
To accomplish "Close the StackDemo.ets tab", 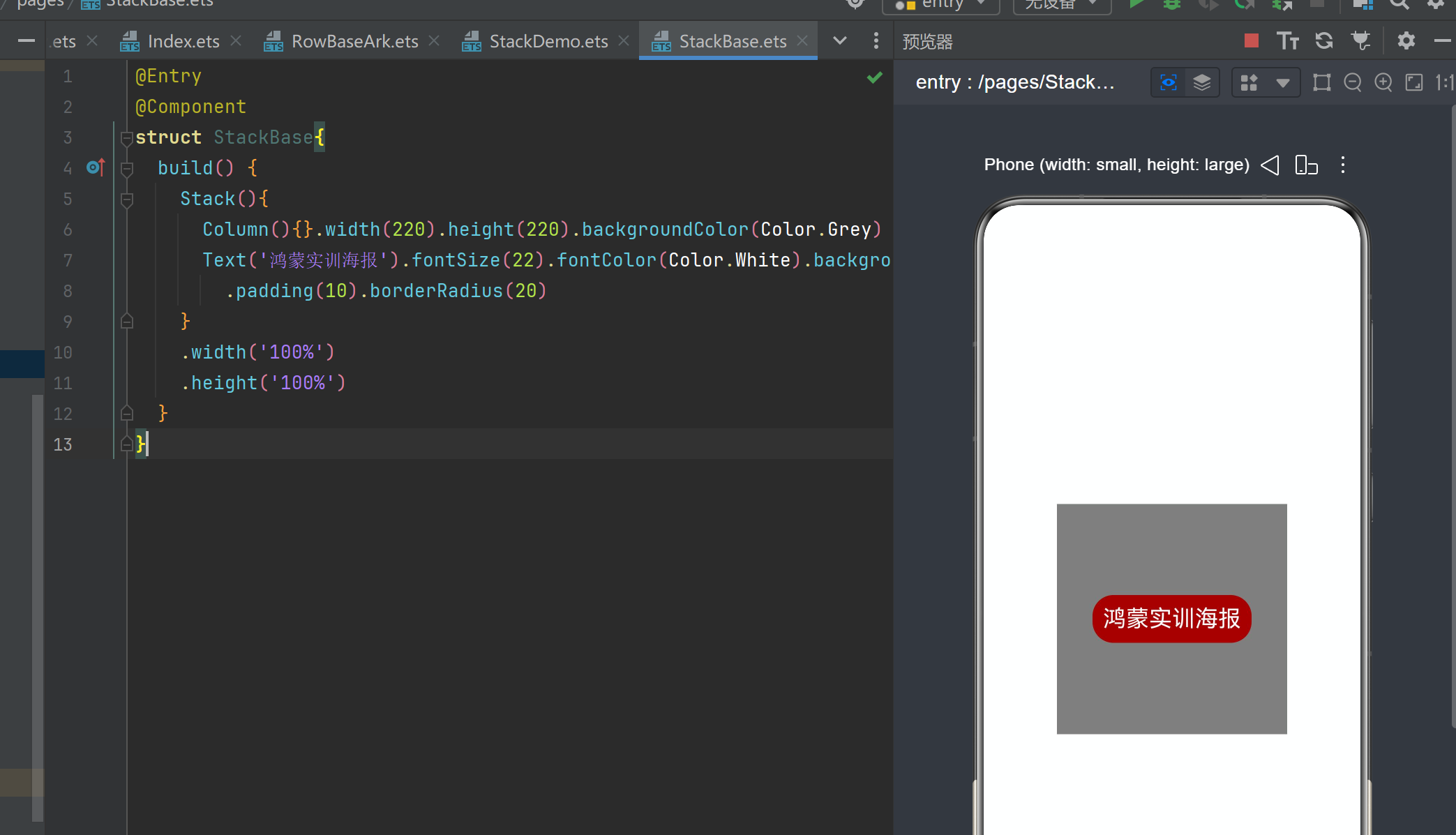I will tap(624, 41).
